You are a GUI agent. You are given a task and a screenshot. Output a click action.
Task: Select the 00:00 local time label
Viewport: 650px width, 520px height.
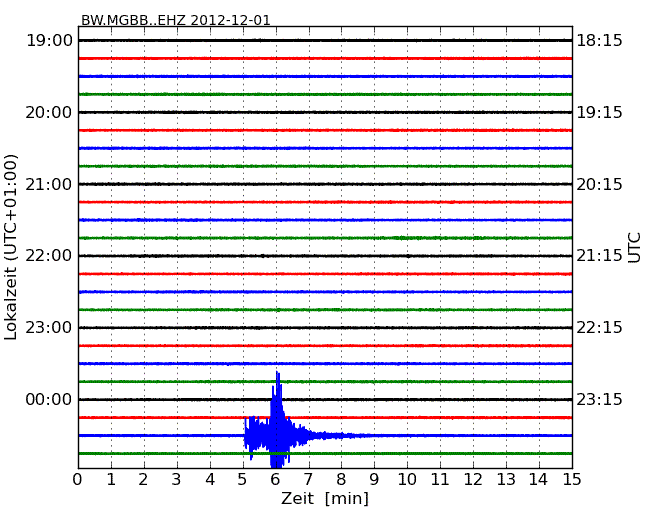click(49, 399)
